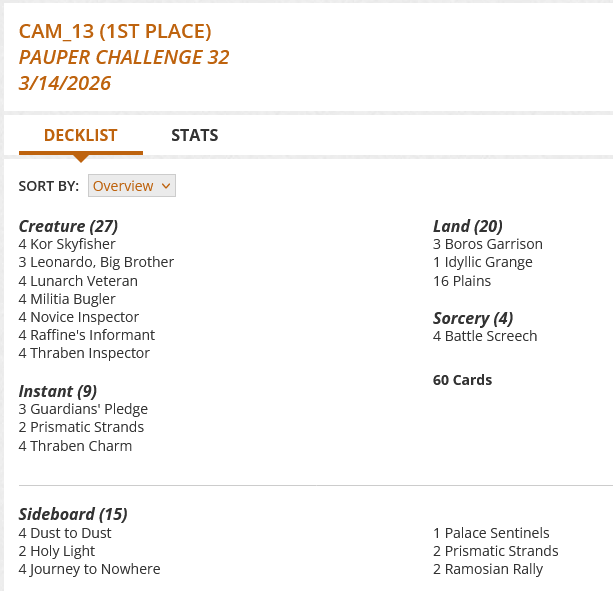Image resolution: width=613 pixels, height=591 pixels.
Task: Click Palace Sentinels sideboard card
Action: [497, 533]
